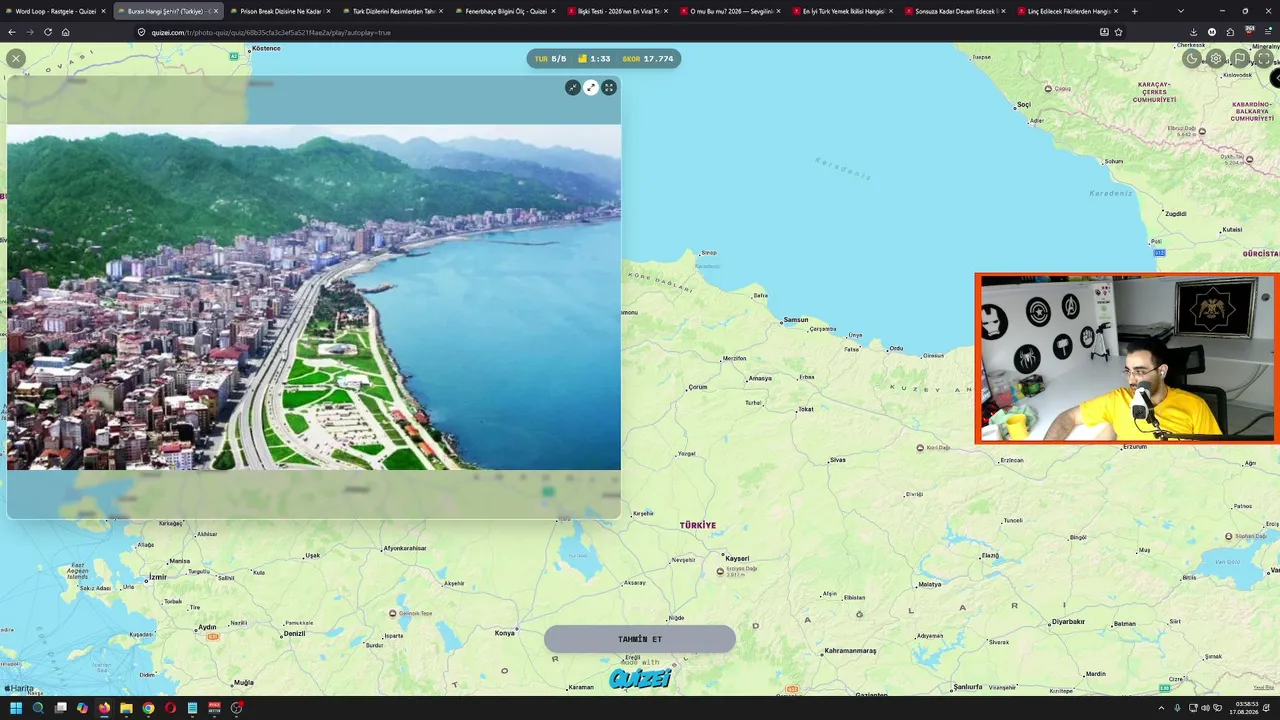
Task: Click the install app icon in address bar
Action: click(x=1104, y=32)
